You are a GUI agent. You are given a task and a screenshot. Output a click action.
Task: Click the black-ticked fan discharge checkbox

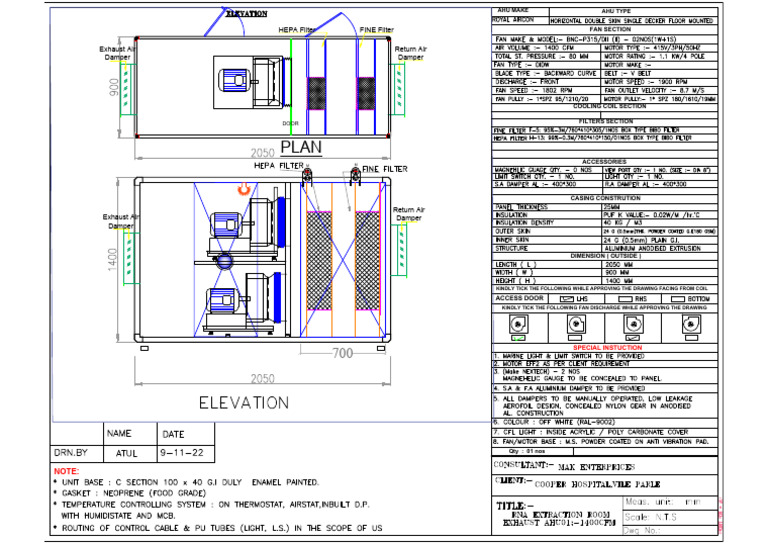633,338
